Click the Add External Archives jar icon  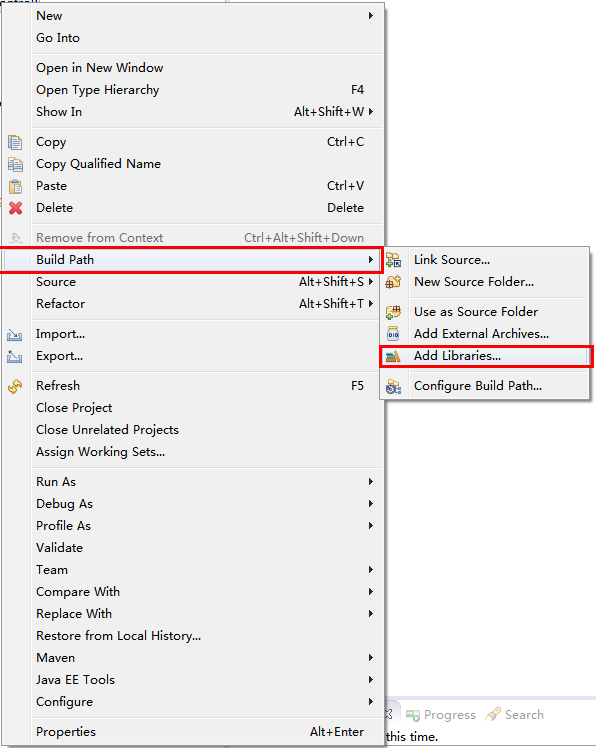(x=393, y=334)
